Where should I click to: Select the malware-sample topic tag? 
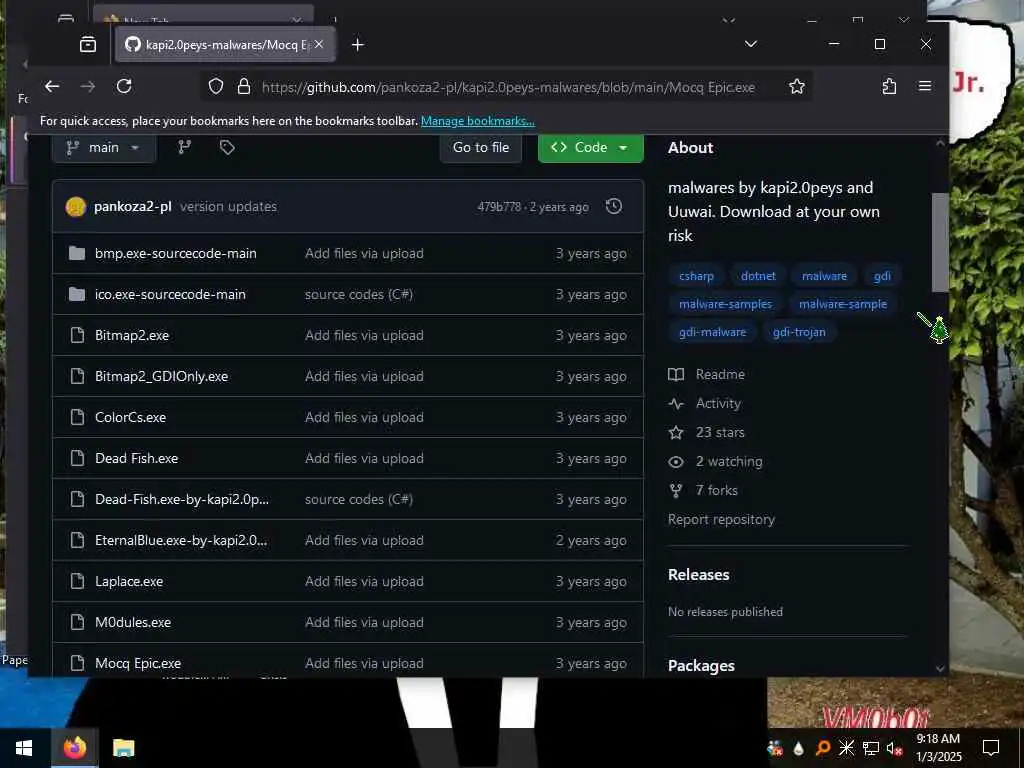843,304
